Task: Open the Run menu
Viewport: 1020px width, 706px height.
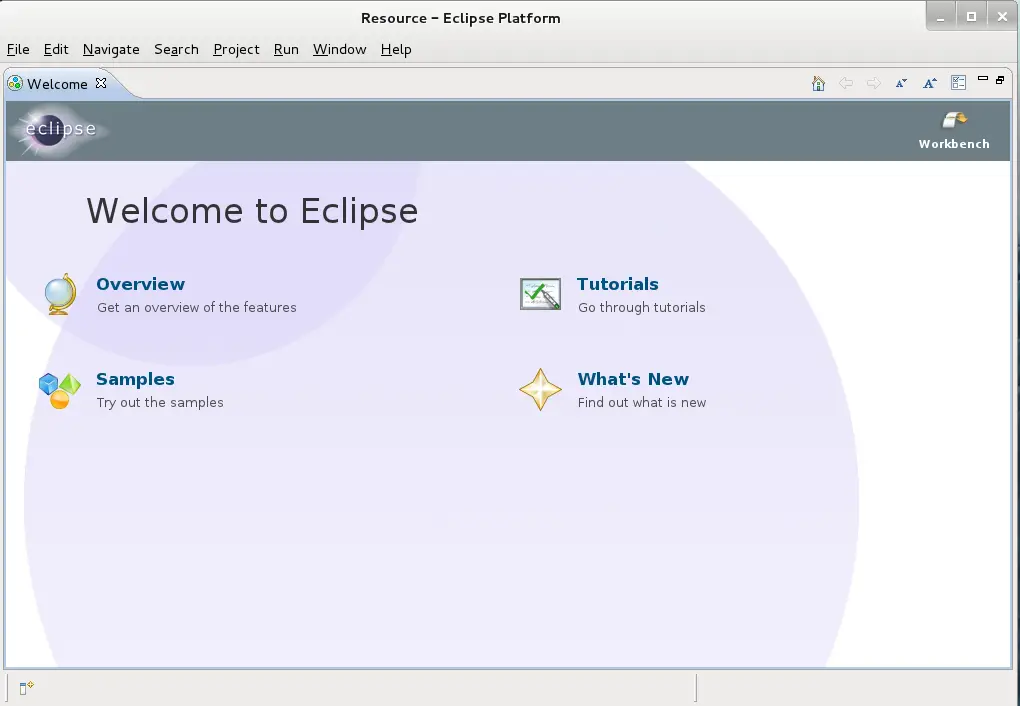Action: tap(286, 49)
